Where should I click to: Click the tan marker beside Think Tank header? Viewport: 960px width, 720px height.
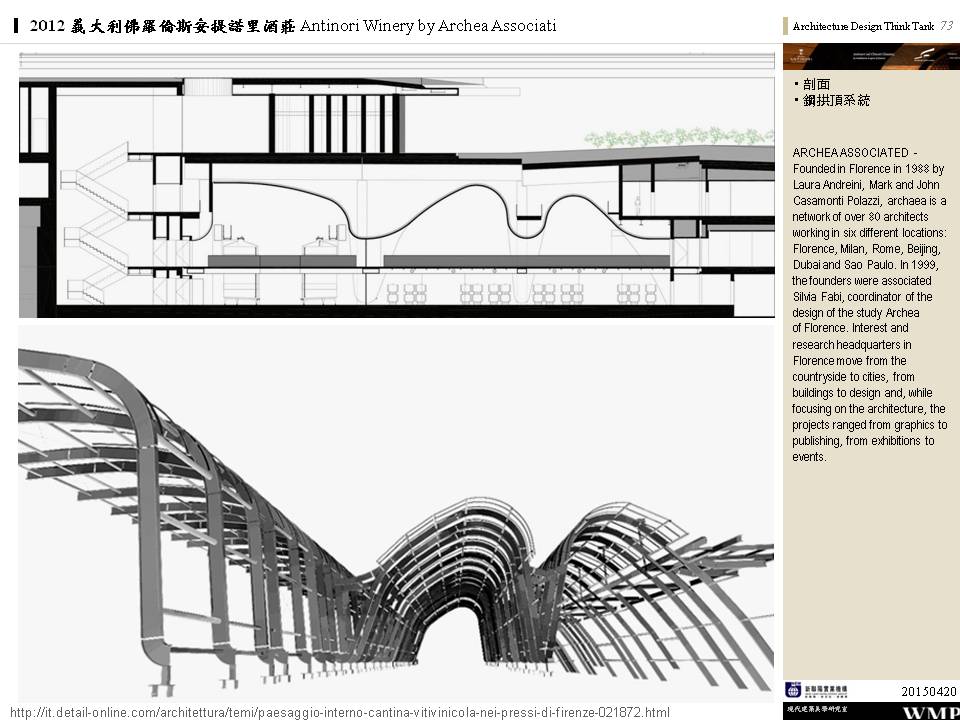pos(785,27)
